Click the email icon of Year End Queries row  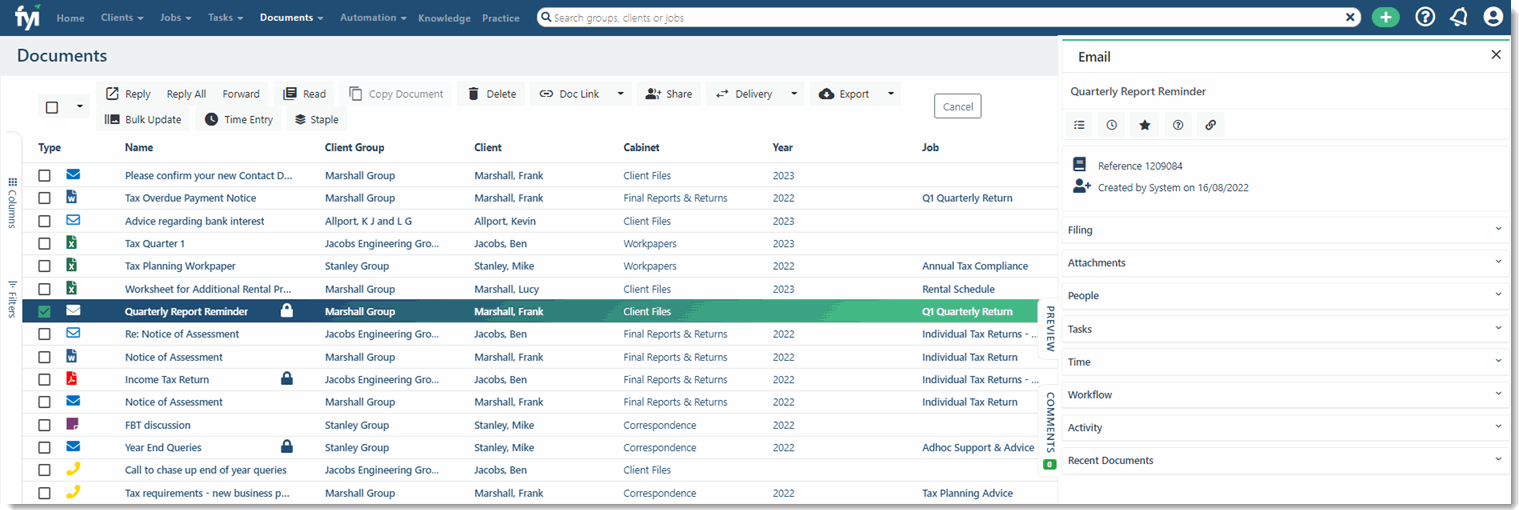click(73, 447)
